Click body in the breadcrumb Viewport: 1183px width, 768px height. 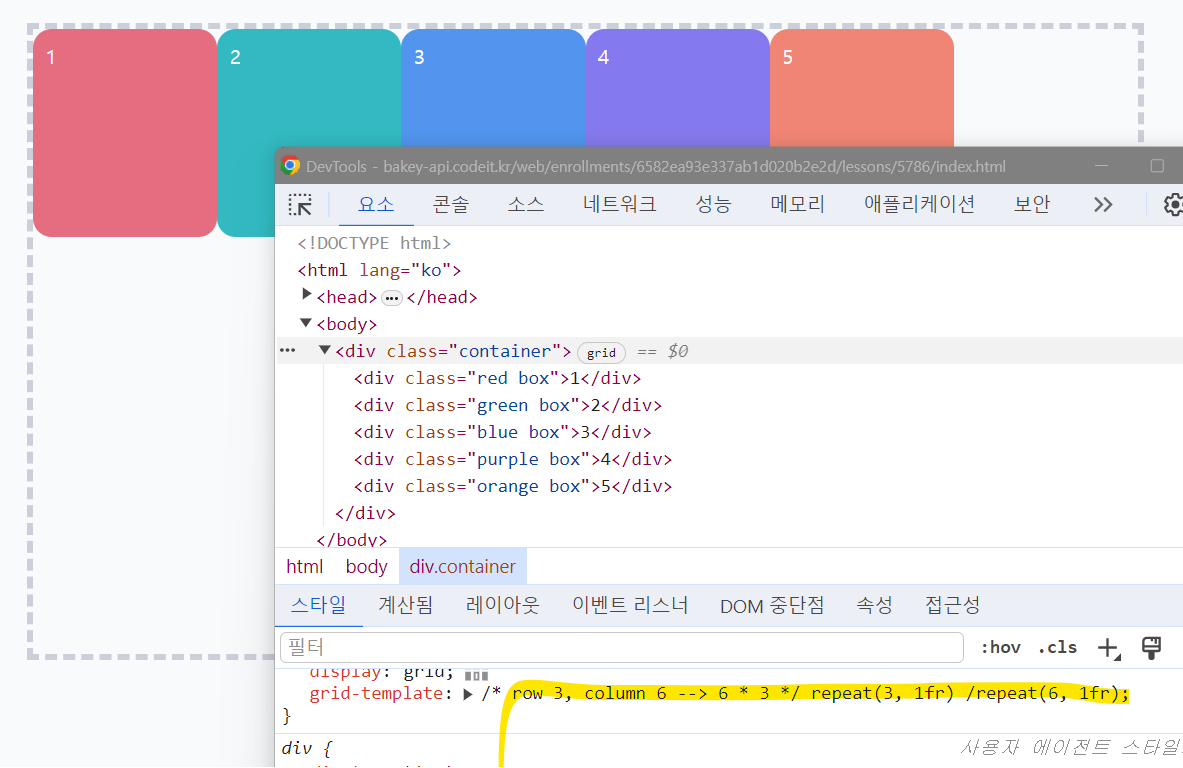click(367, 567)
